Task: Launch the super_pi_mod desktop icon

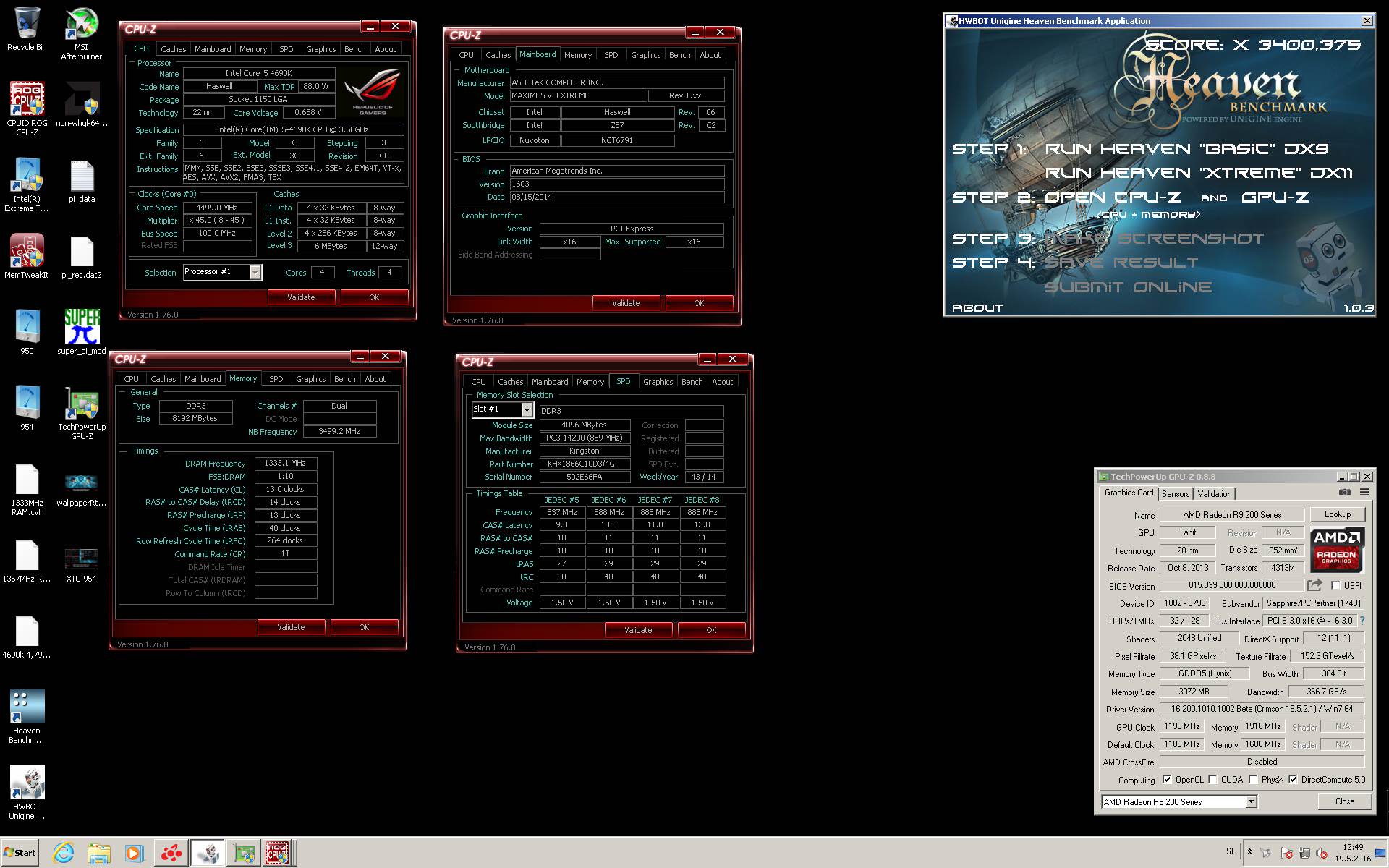Action: tap(82, 332)
